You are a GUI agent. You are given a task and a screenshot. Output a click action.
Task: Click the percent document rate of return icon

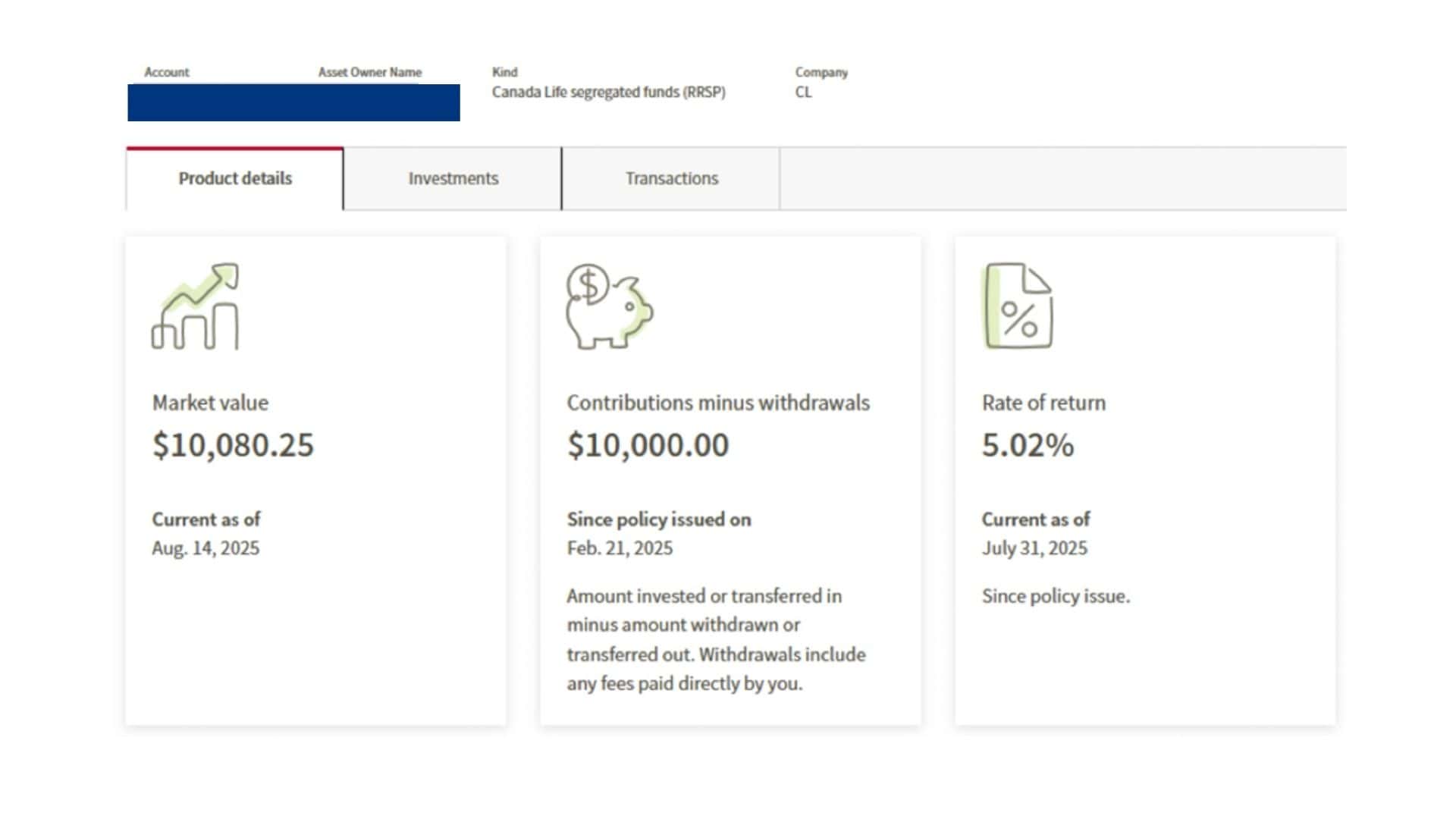pos(1018,306)
